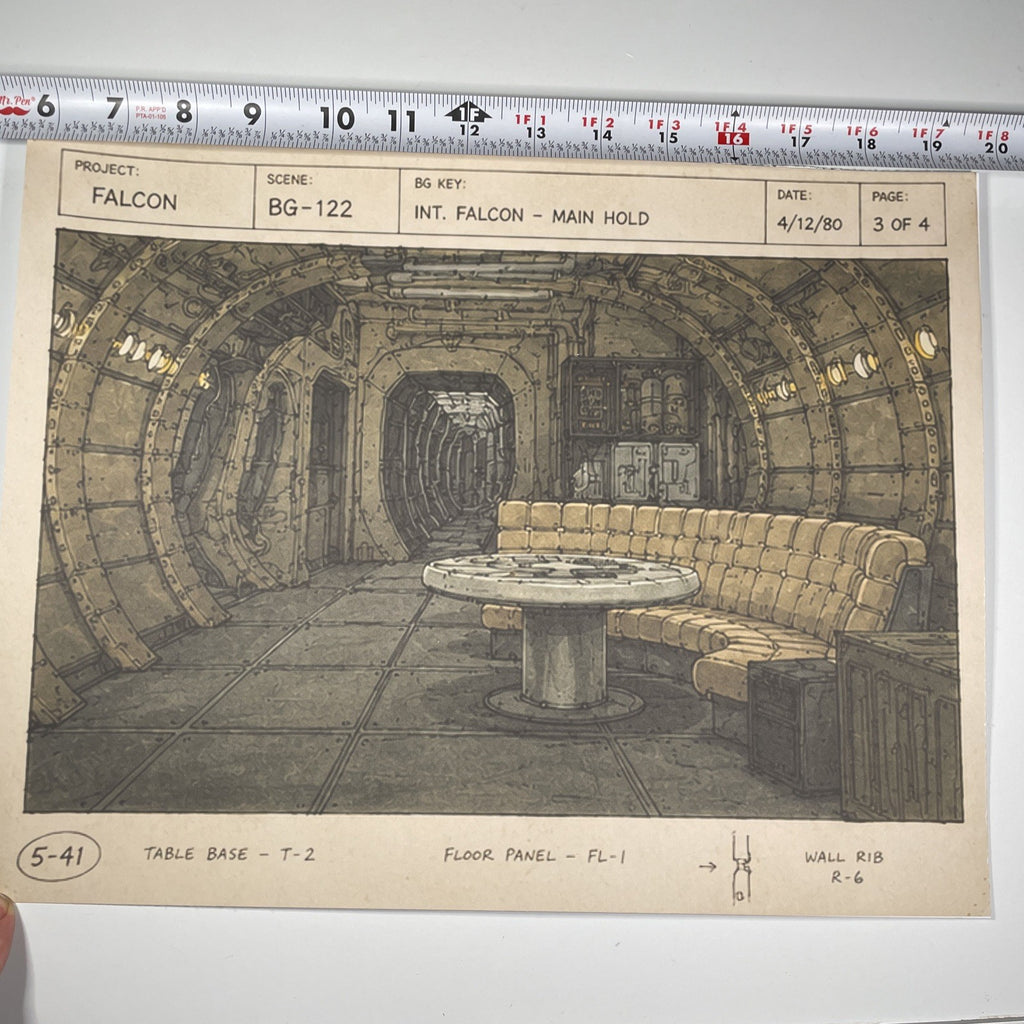Click the cylindrical table base pedestal
This screenshot has width=1024, height=1024.
pos(564,658)
